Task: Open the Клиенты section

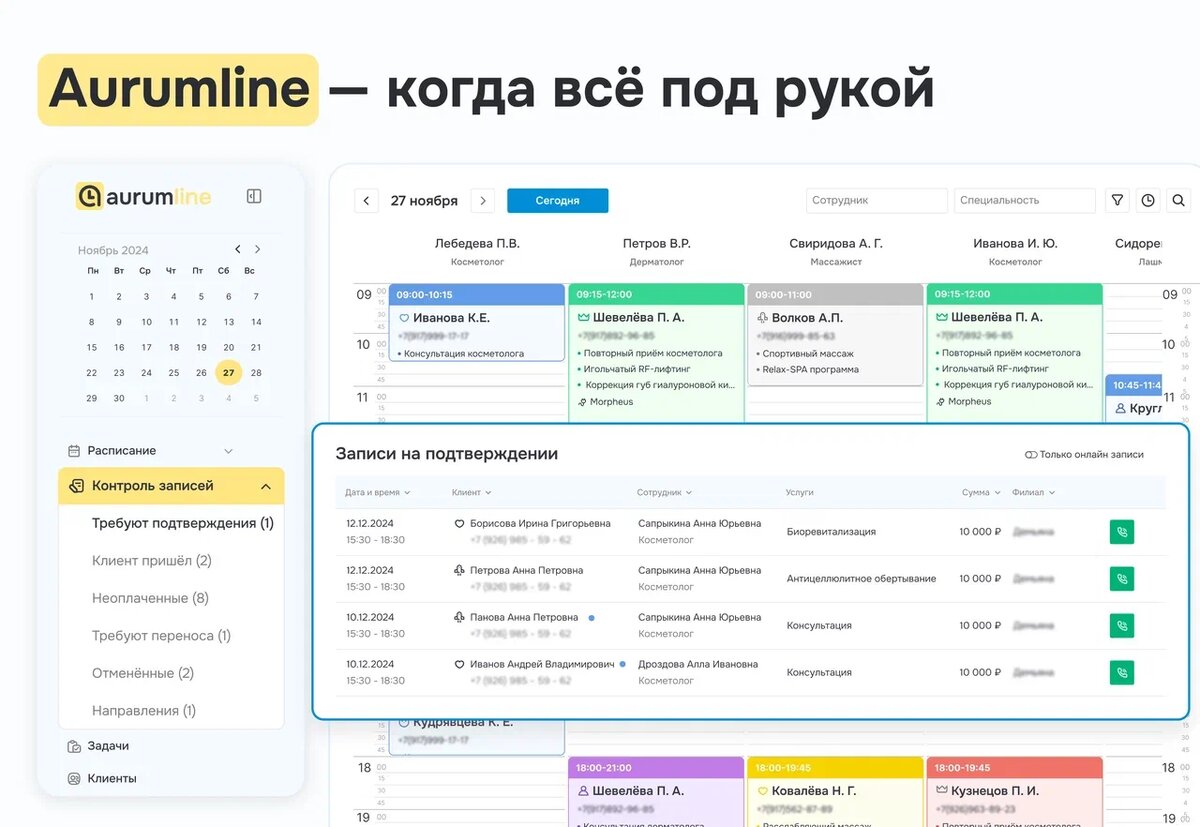Action: (112, 779)
